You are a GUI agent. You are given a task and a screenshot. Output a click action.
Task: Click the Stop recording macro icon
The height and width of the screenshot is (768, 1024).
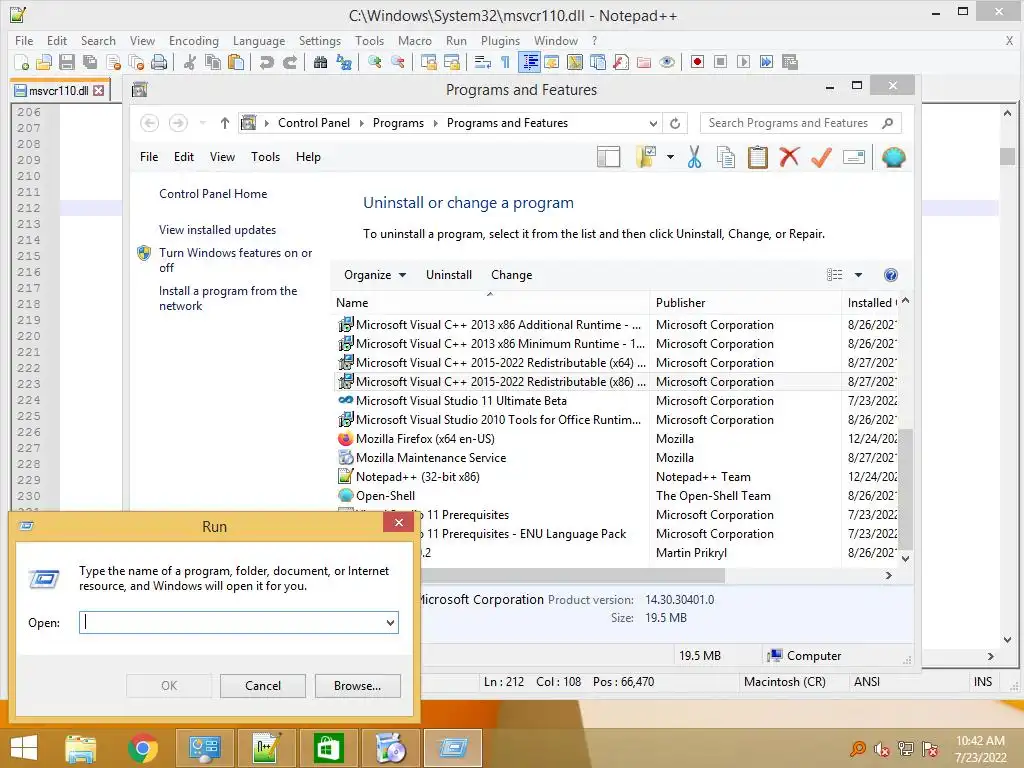coord(720,62)
